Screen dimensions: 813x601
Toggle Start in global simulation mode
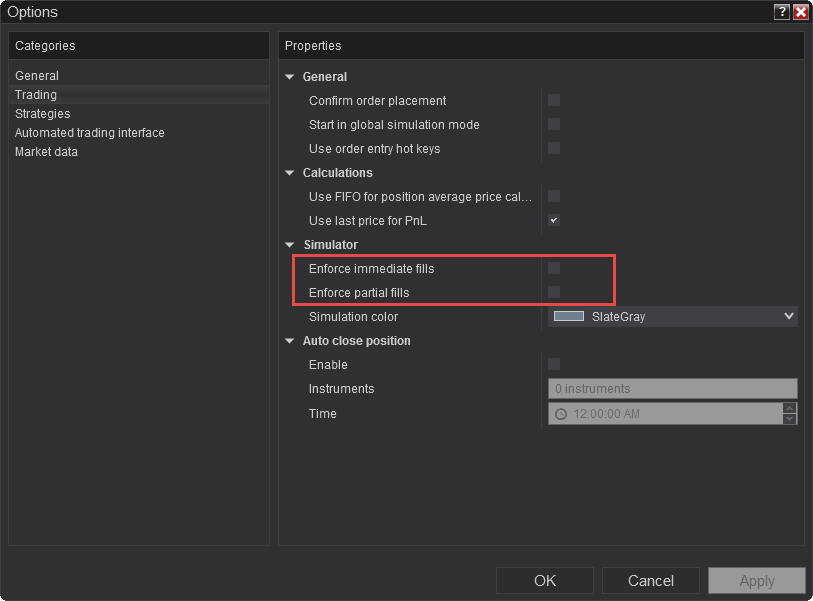pos(554,124)
